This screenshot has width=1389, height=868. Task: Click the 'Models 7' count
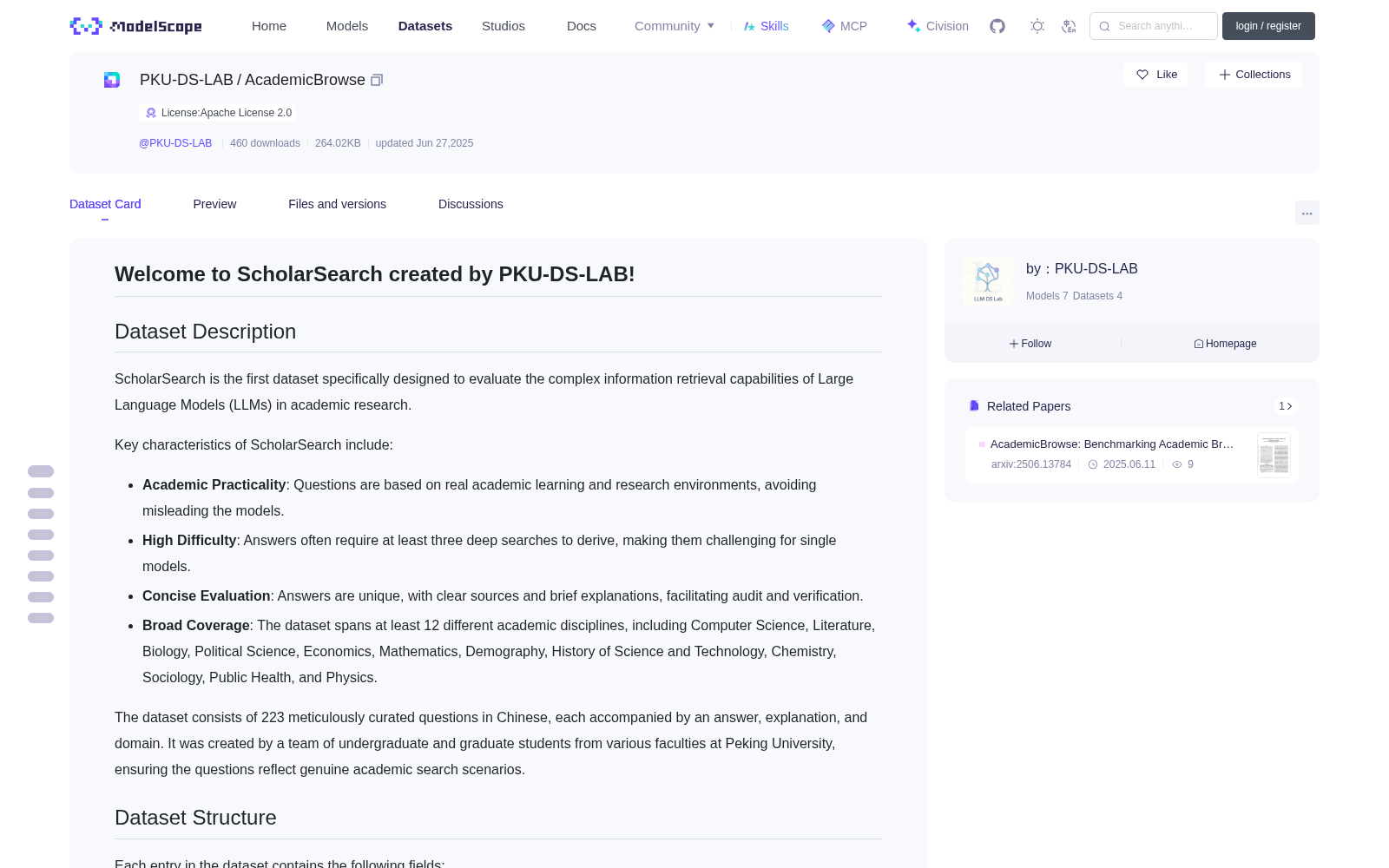(x=1047, y=296)
